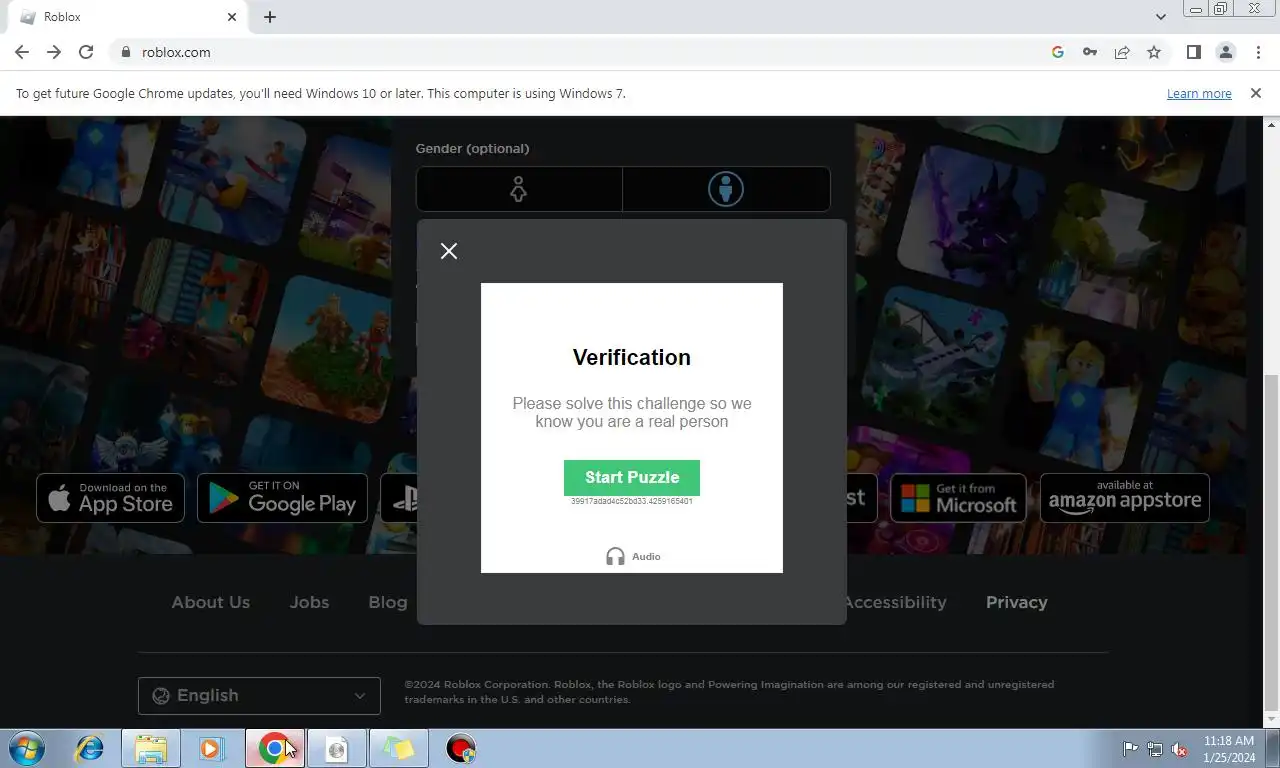
Task: Click the Google icon in address bar
Action: click(x=1058, y=52)
